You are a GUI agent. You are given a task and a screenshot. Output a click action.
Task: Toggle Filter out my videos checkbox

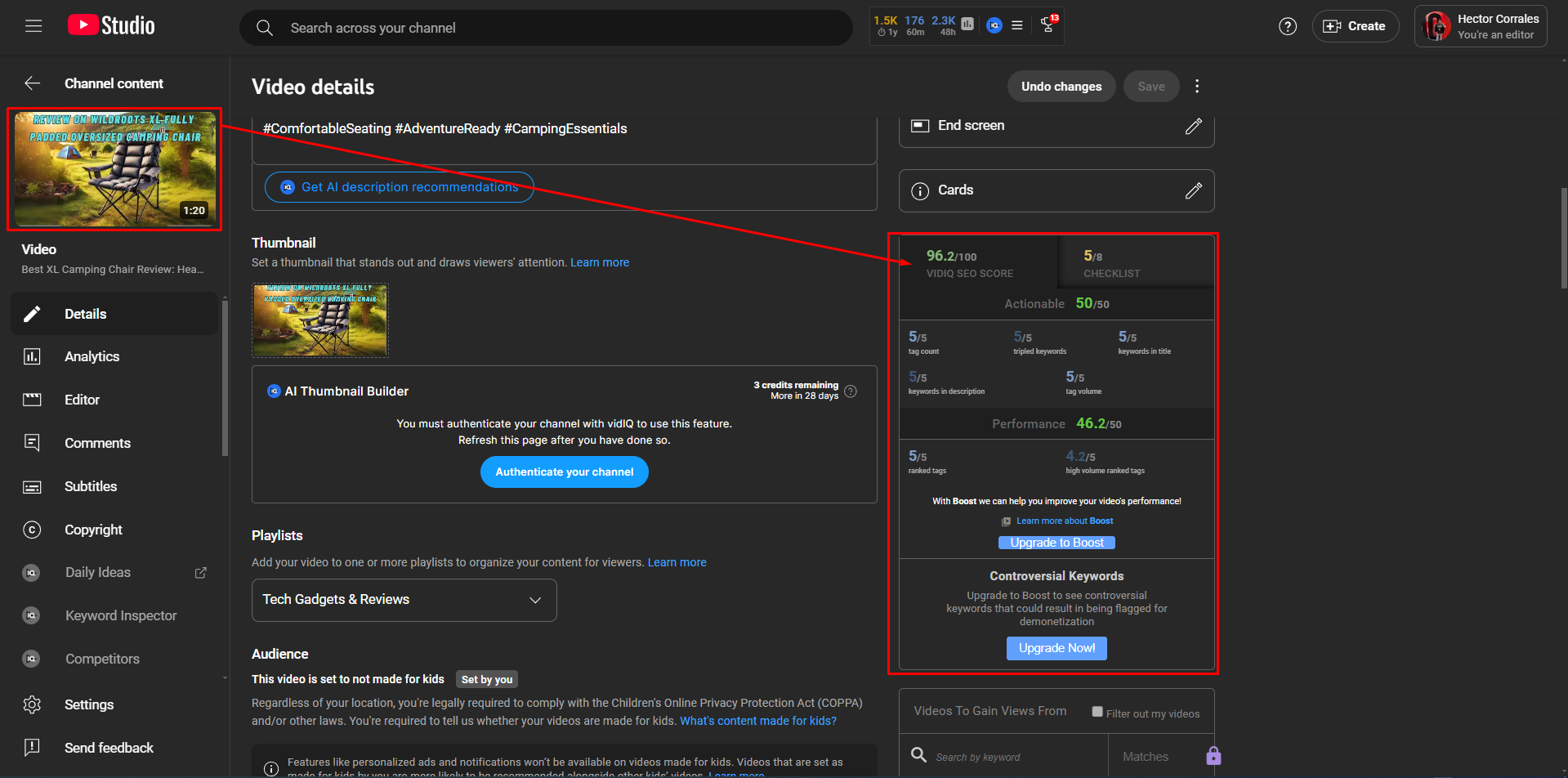(1097, 712)
